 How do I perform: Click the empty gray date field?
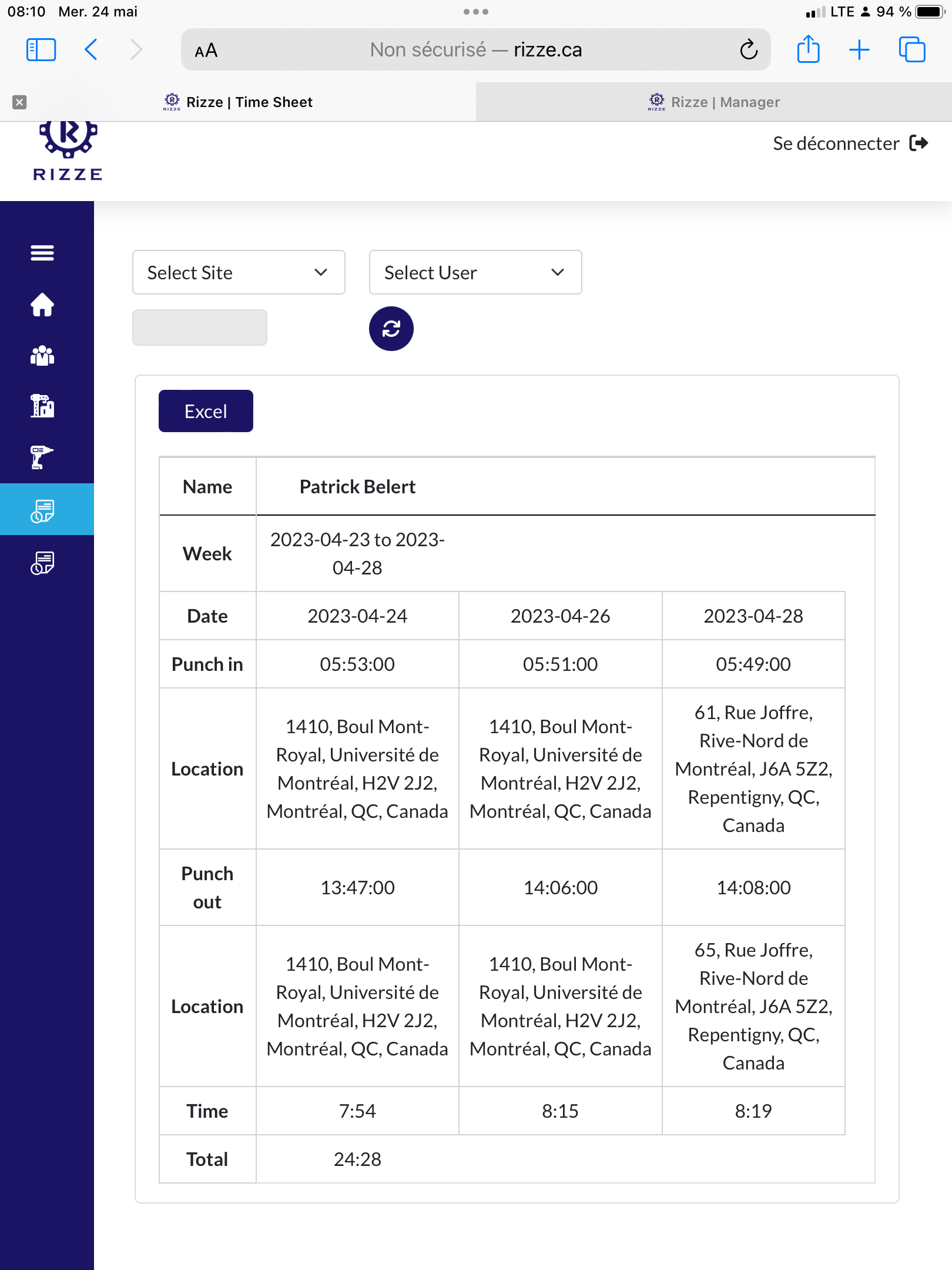(200, 327)
